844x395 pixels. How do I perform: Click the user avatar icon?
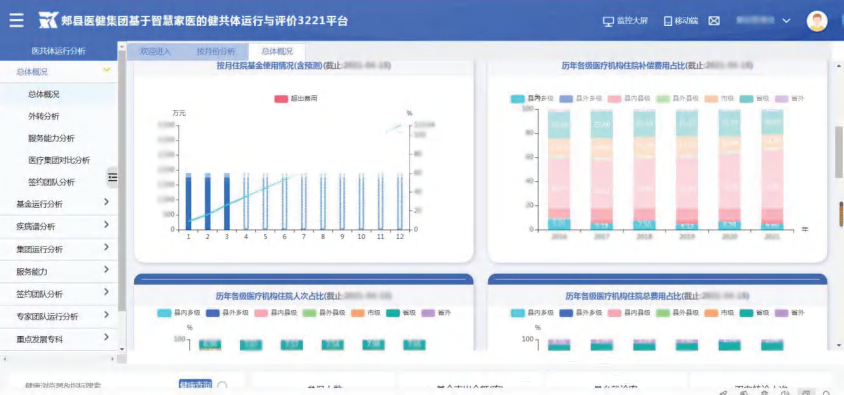tap(817, 21)
